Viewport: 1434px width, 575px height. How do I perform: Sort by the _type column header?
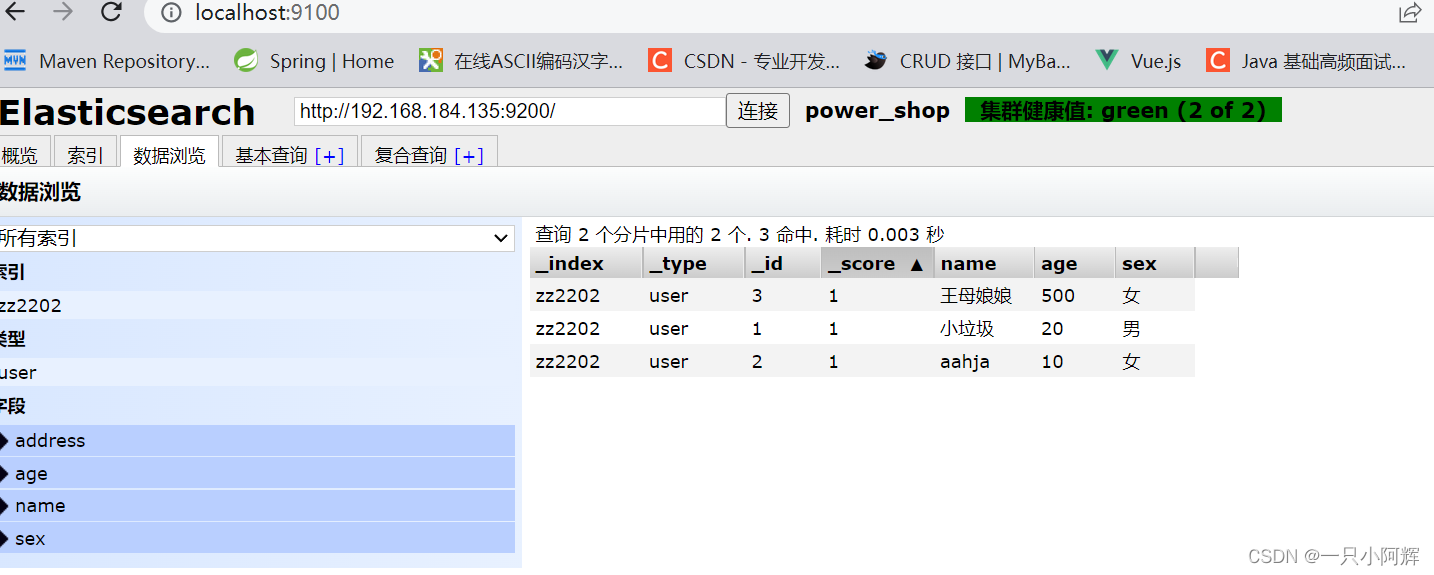tap(694, 264)
